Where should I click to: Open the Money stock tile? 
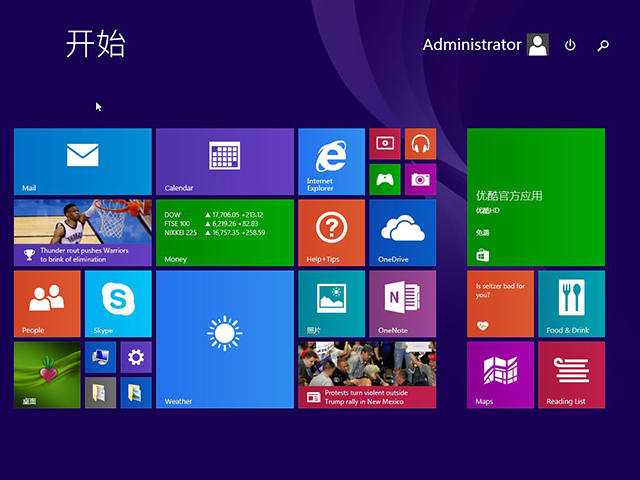coord(225,233)
